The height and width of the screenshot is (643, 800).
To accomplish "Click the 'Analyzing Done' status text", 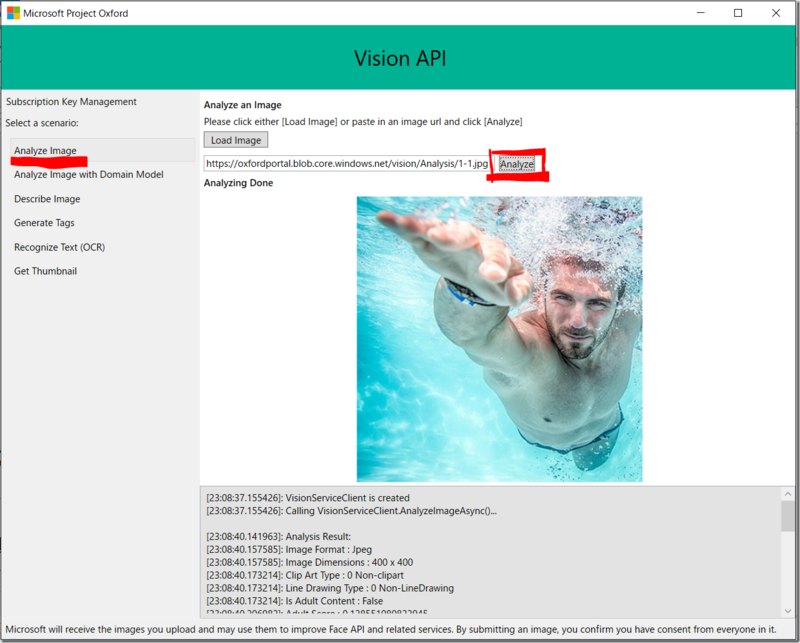I will (238, 183).
